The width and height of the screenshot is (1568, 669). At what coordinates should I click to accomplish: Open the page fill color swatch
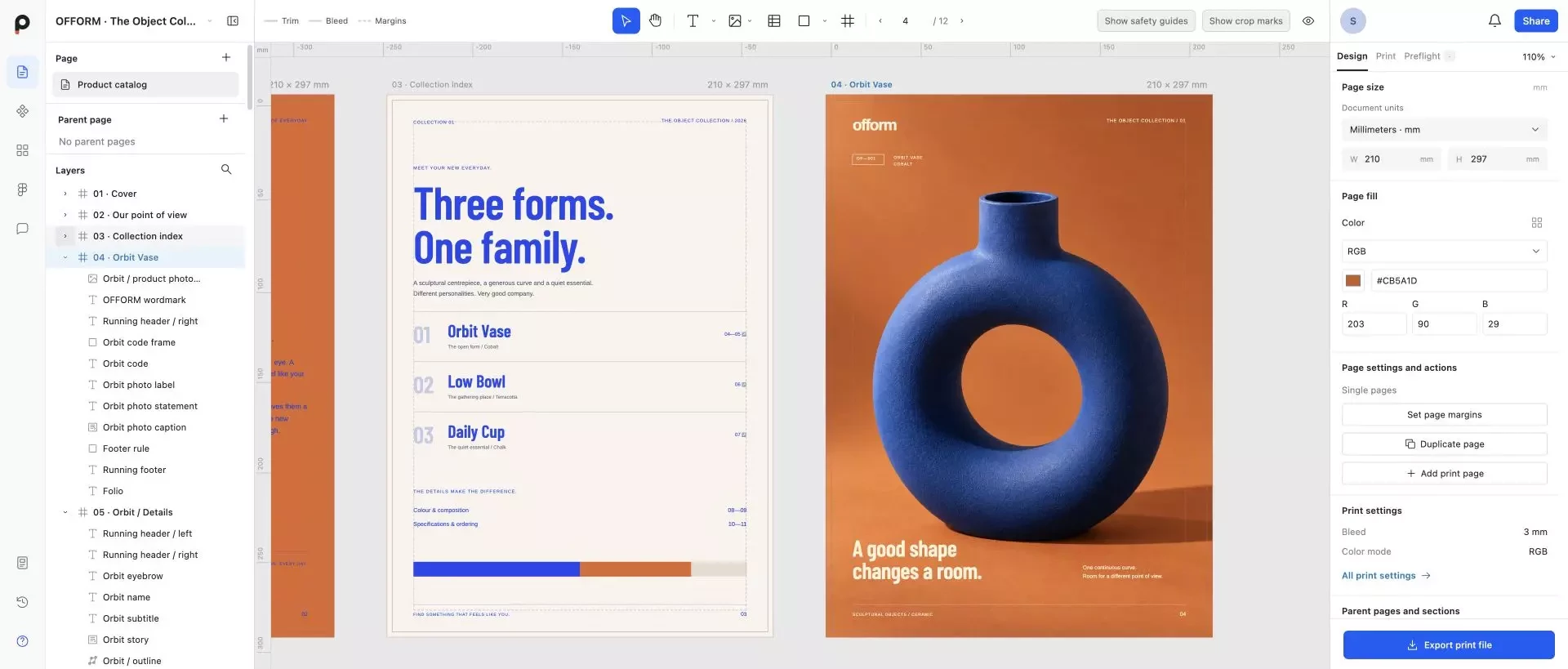click(x=1353, y=281)
